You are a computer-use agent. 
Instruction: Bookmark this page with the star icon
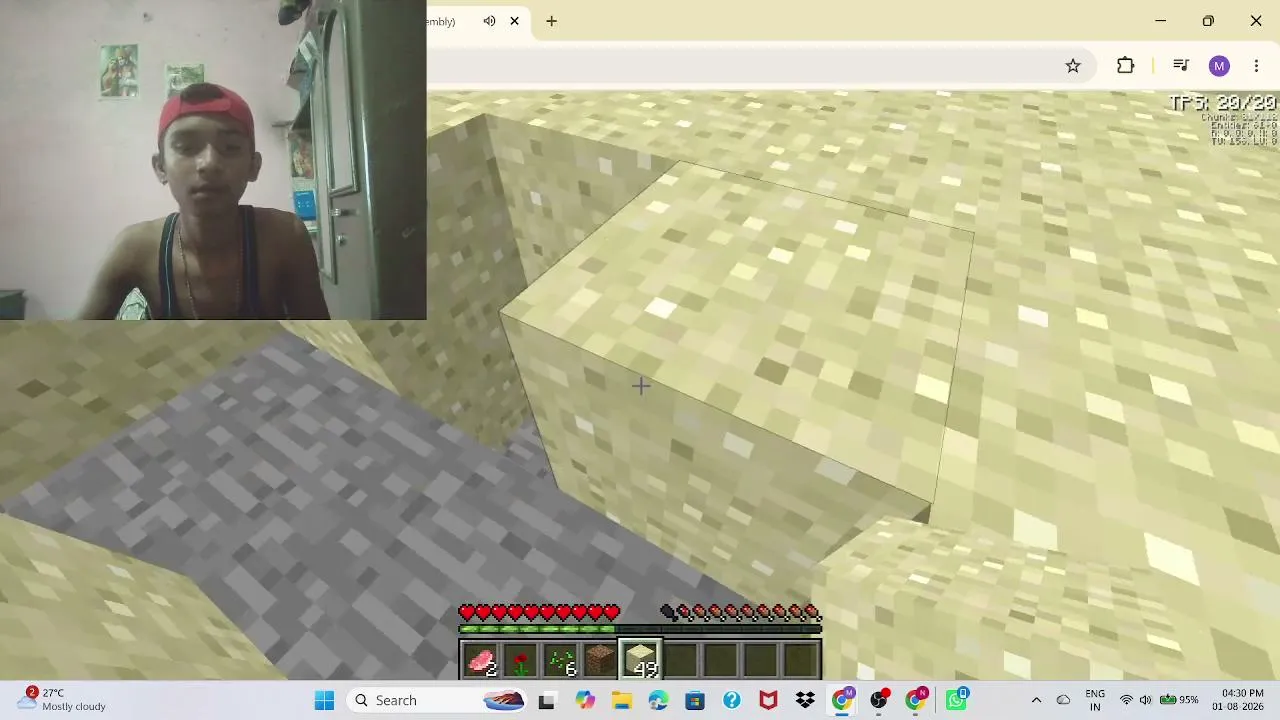1073,66
